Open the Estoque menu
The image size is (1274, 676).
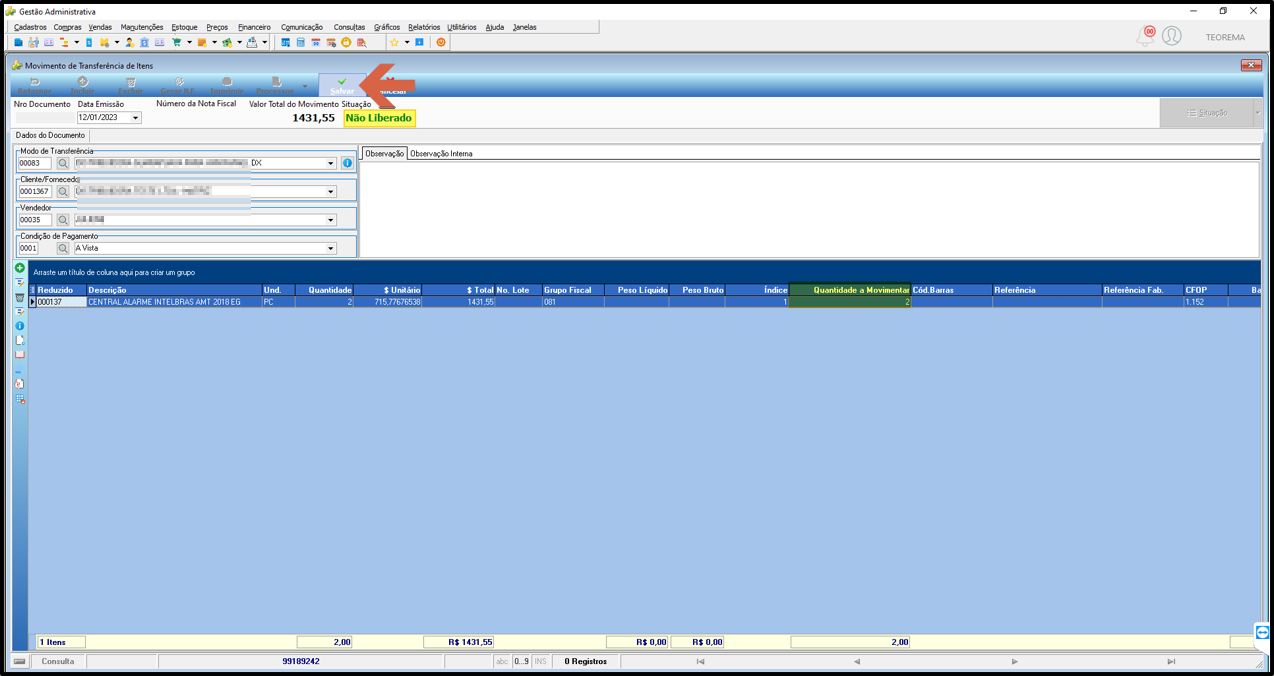[184, 27]
